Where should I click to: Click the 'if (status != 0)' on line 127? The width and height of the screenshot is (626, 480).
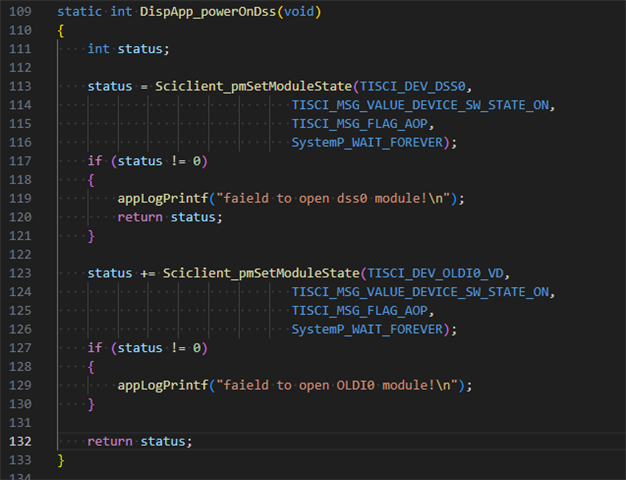click(148, 348)
